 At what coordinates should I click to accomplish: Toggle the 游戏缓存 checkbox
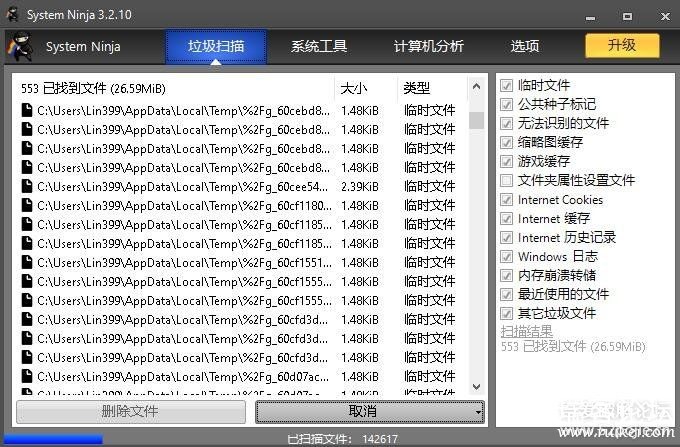pyautogui.click(x=506, y=162)
